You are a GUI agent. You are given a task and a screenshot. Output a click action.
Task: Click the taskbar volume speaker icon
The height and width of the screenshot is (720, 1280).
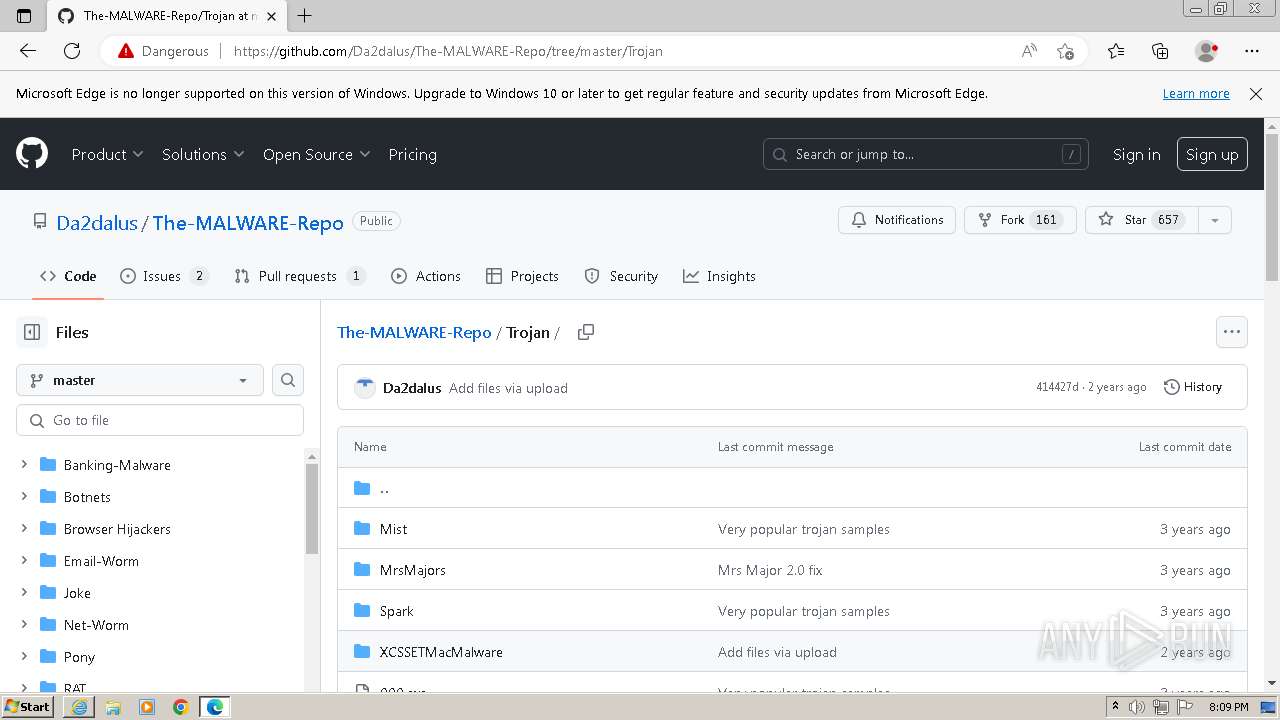click(1138, 707)
